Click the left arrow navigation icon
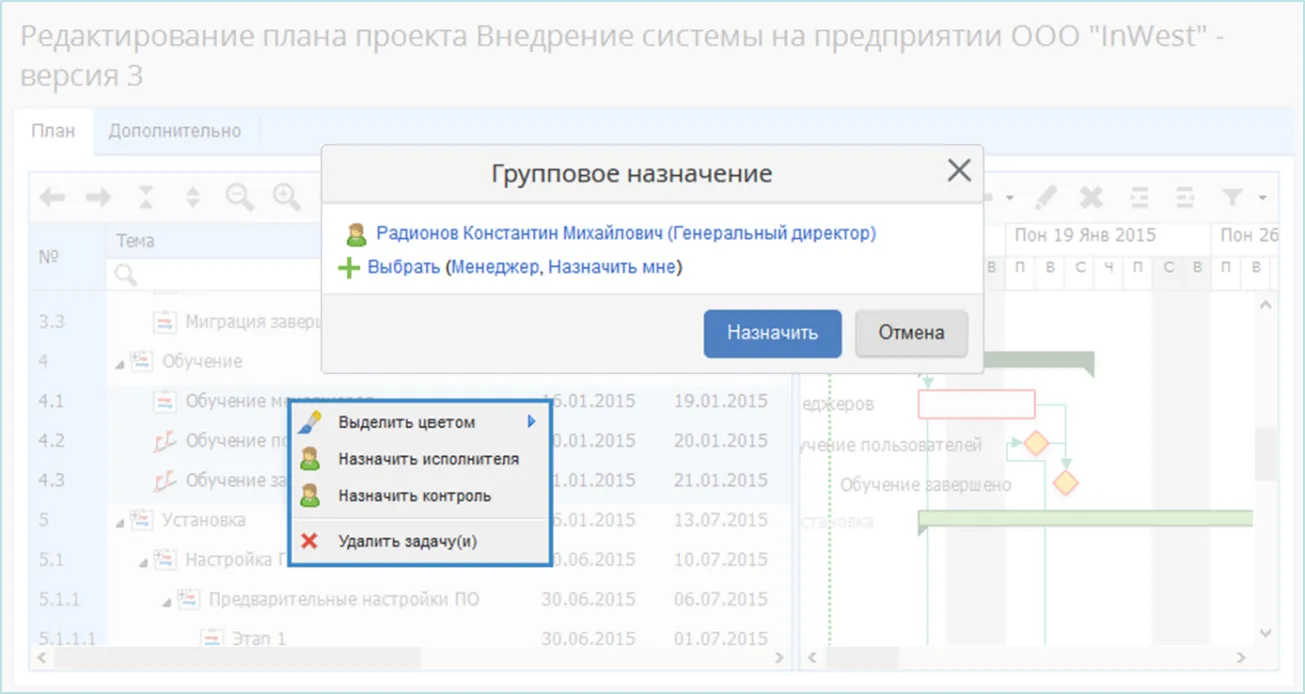Viewport: 1305px width, 694px height. tap(52, 197)
